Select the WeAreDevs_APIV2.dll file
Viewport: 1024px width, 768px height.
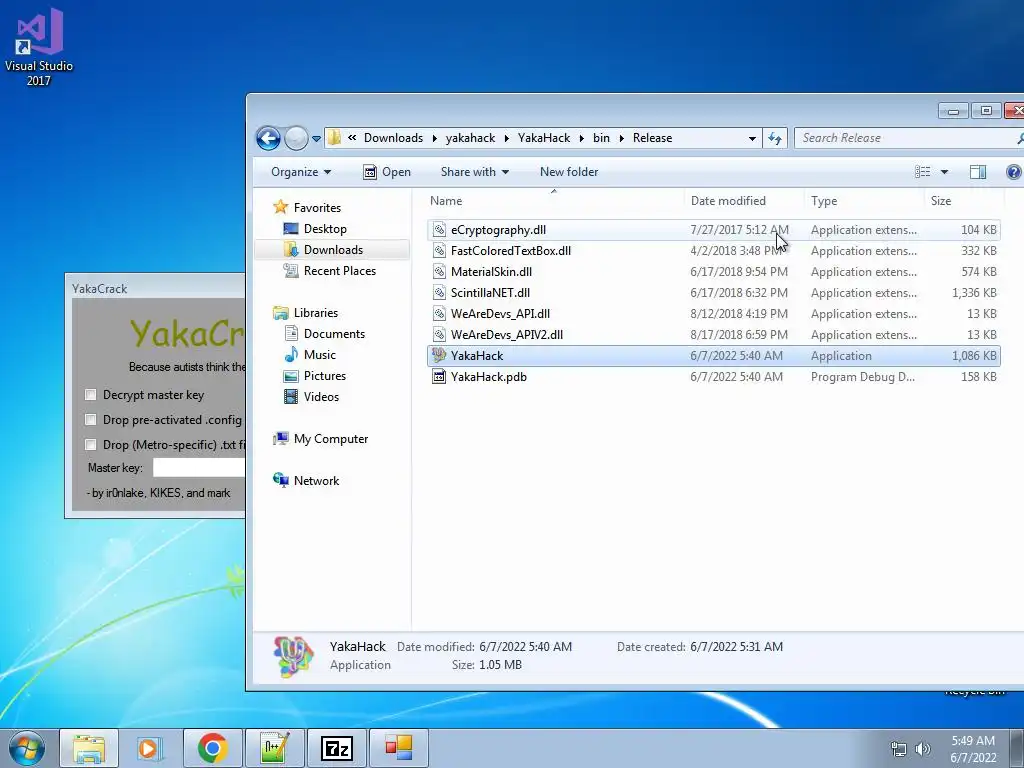[x=713, y=334]
